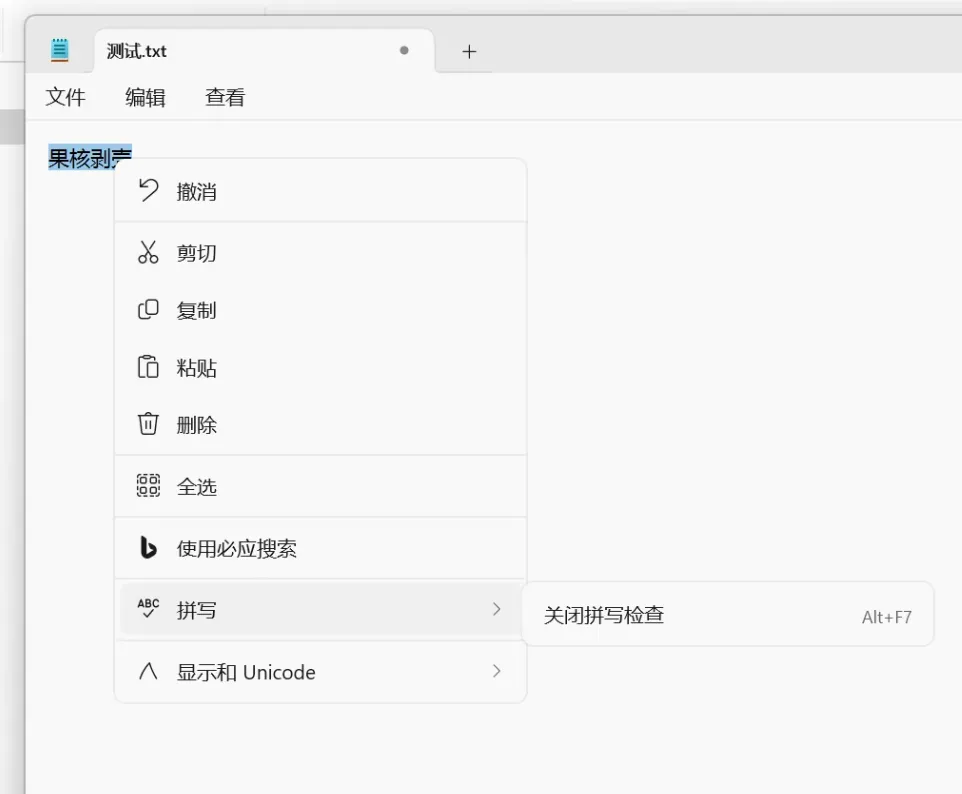Click the highlighted text 果核剥壳
Screen dimensions: 962x794
tap(90, 158)
